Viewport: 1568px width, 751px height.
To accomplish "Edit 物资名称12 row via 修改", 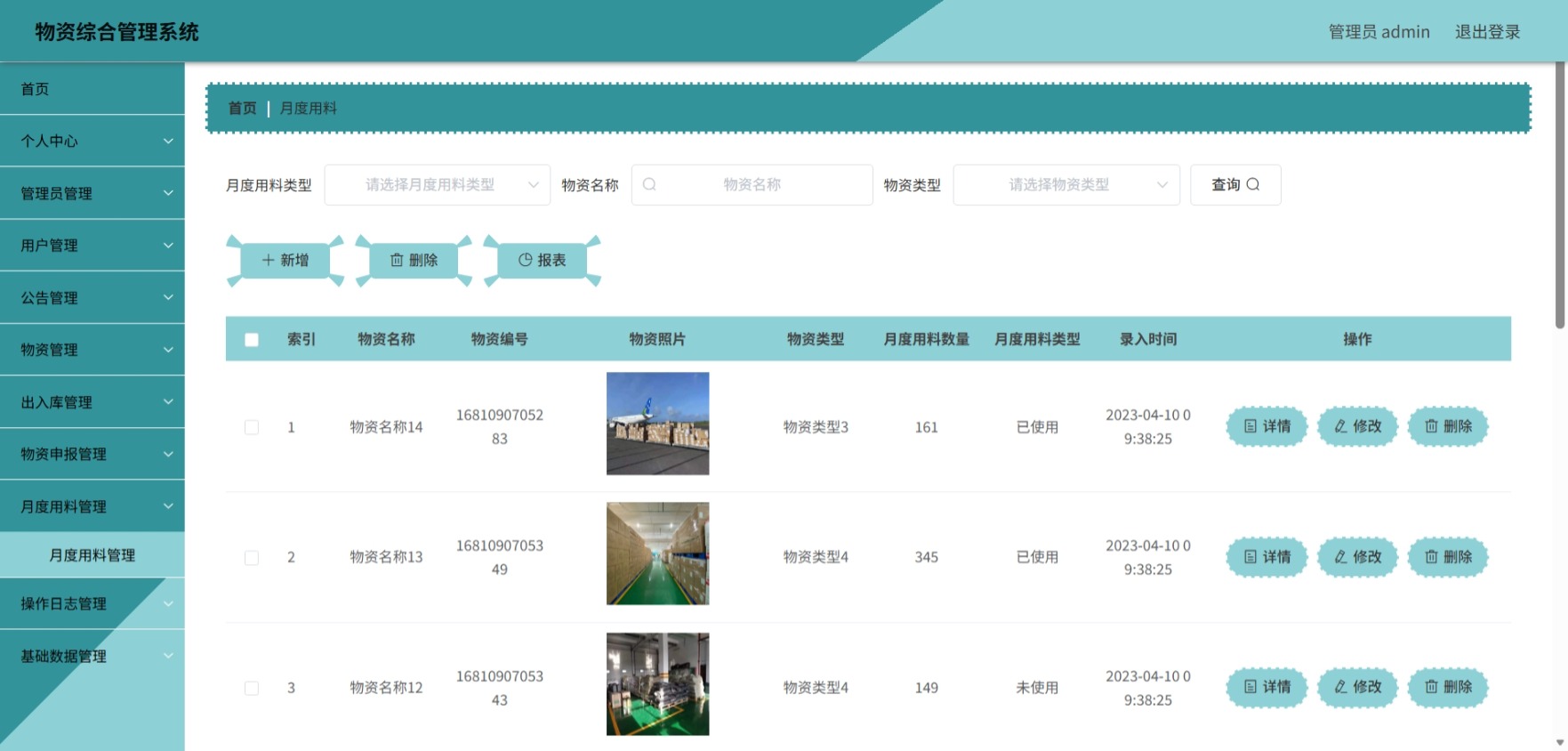I will 1357,687.
